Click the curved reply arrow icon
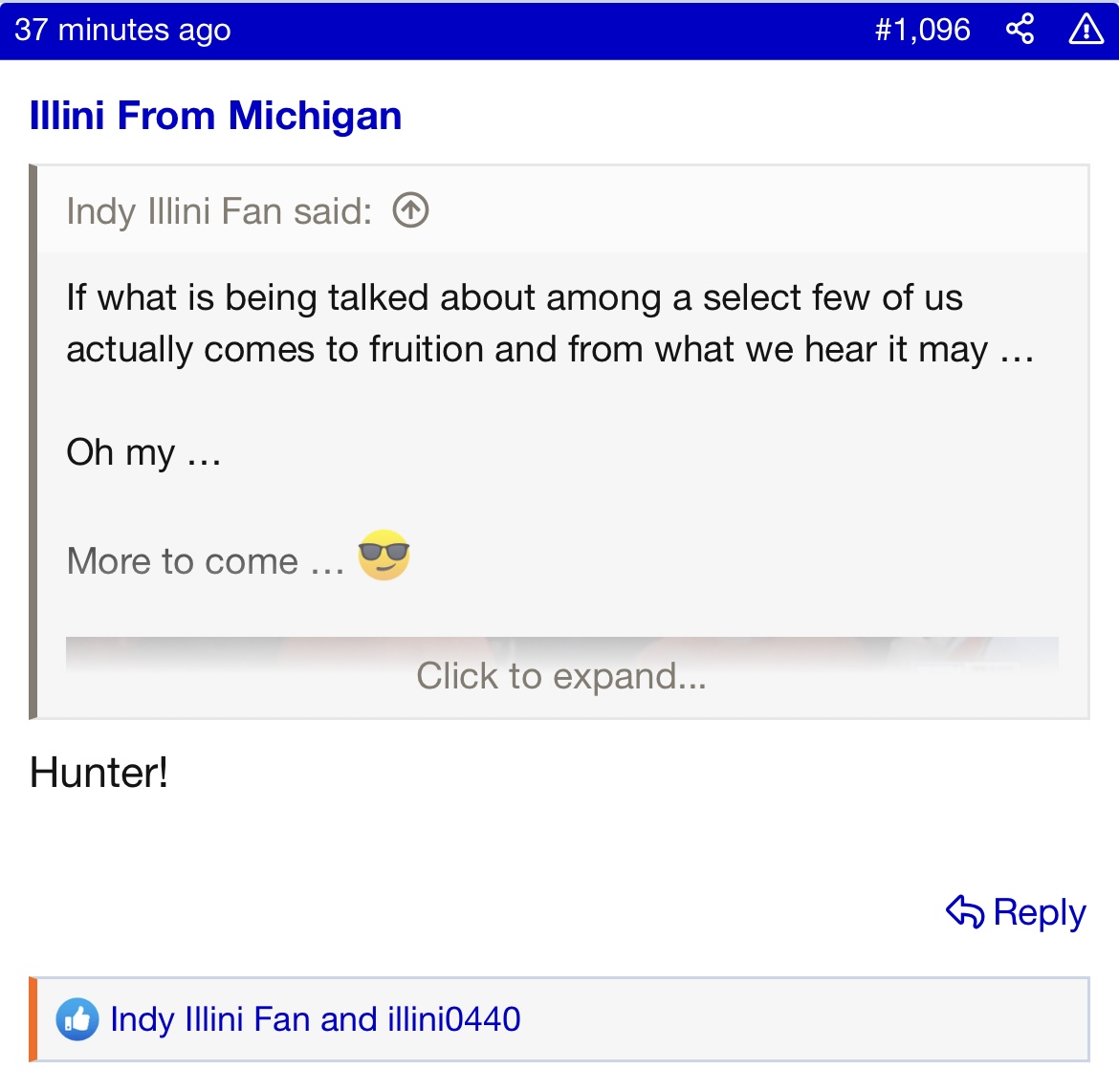Screen dimensions: 1119x1092 (965, 912)
